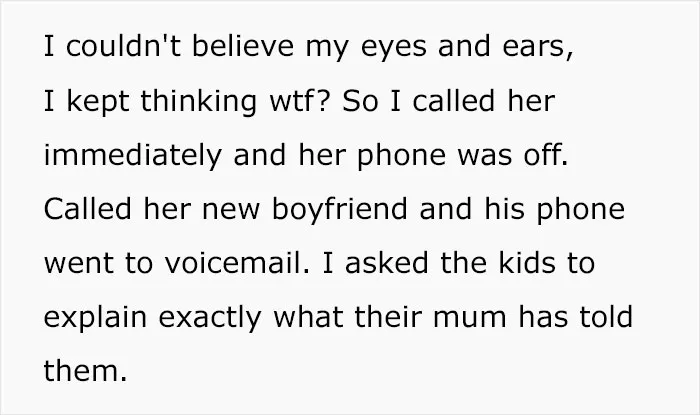Click the word "couldn't" in first line
700x415 pixels.
124,46
